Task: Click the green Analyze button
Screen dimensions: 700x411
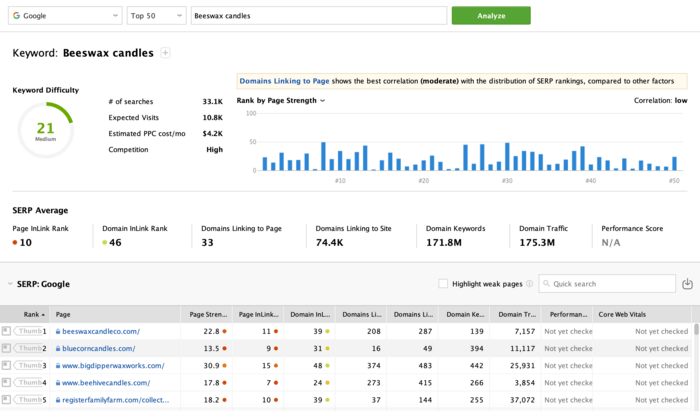Action: pos(491,16)
